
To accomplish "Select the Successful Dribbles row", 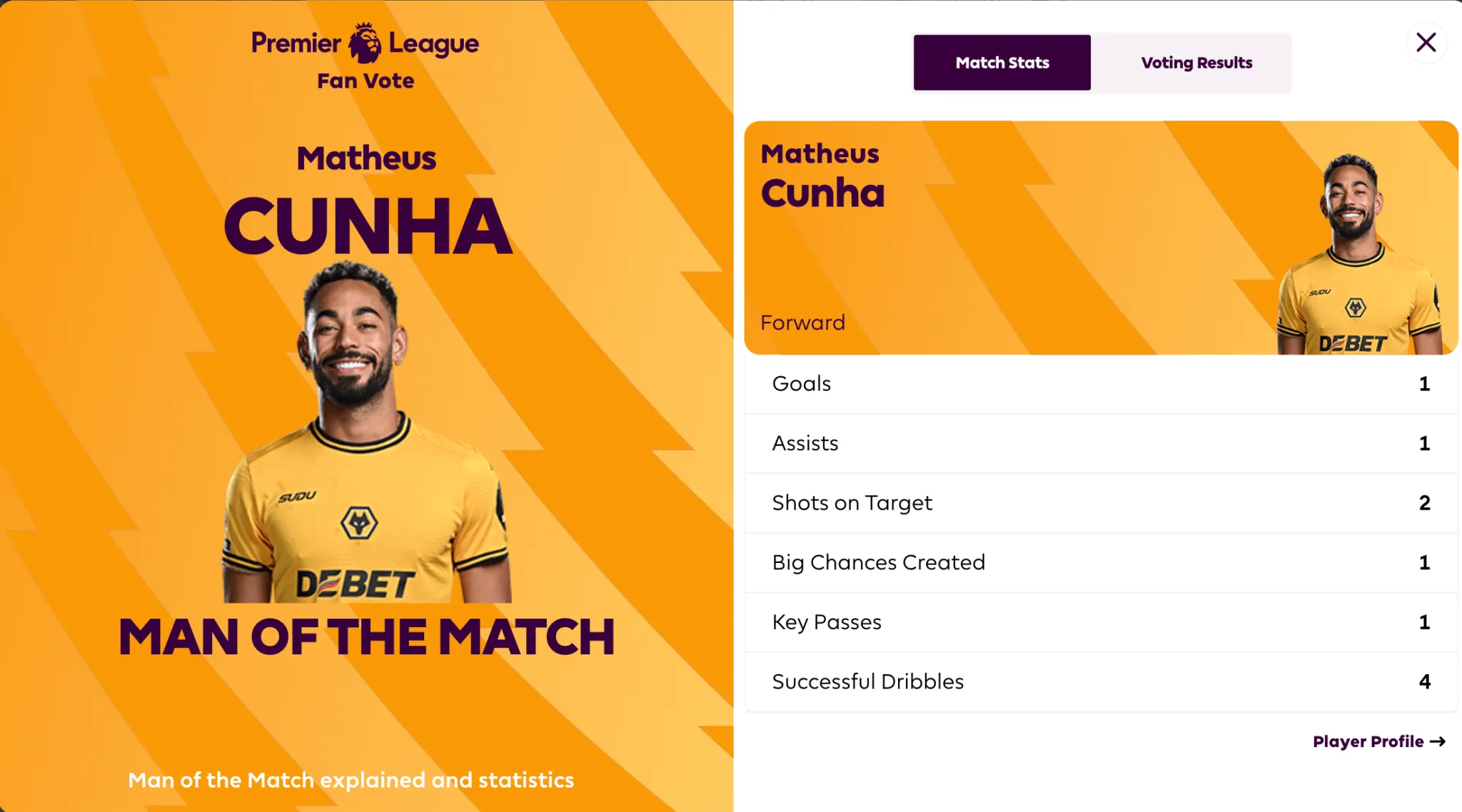I will coord(1101,681).
